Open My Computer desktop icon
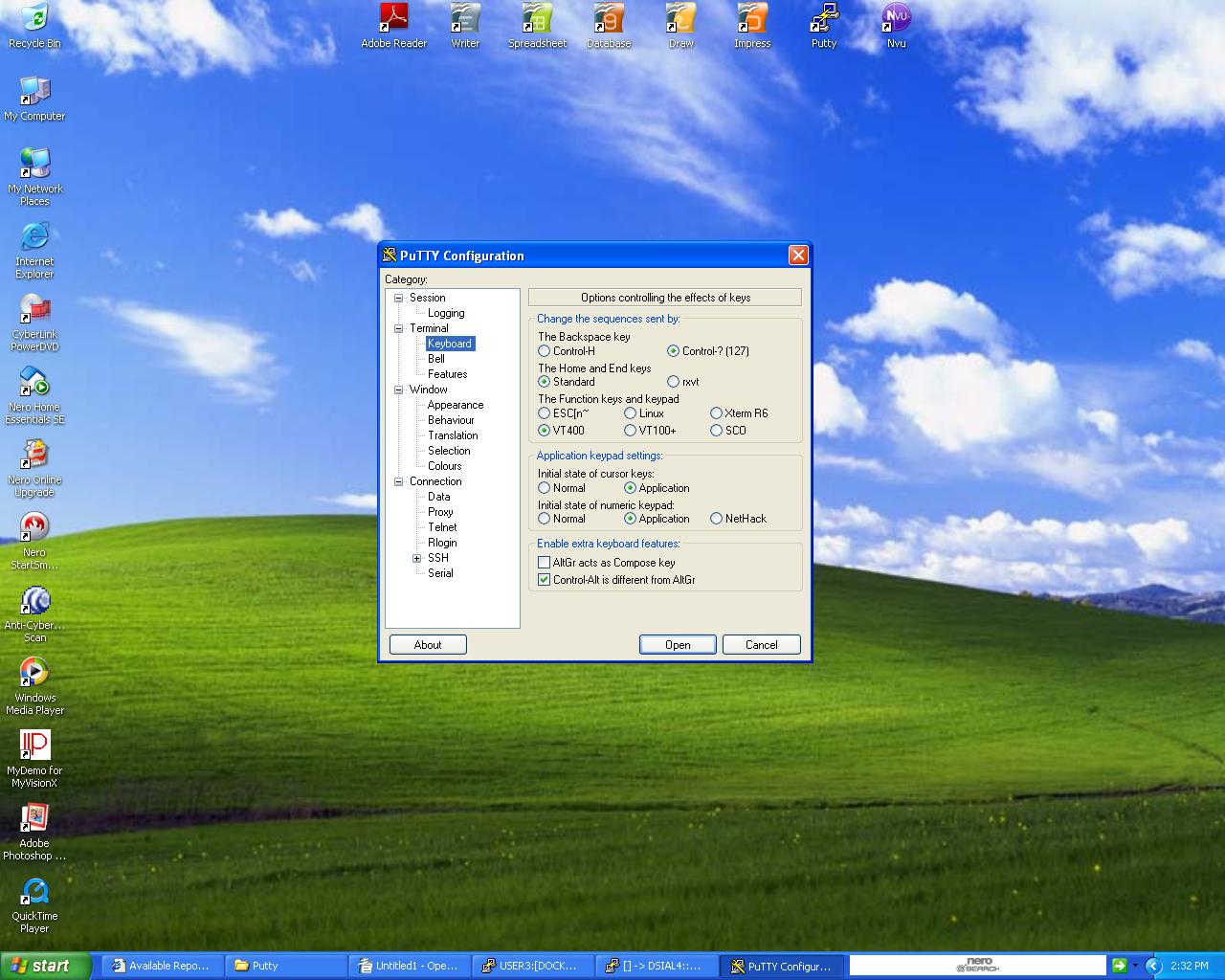 click(x=34, y=100)
